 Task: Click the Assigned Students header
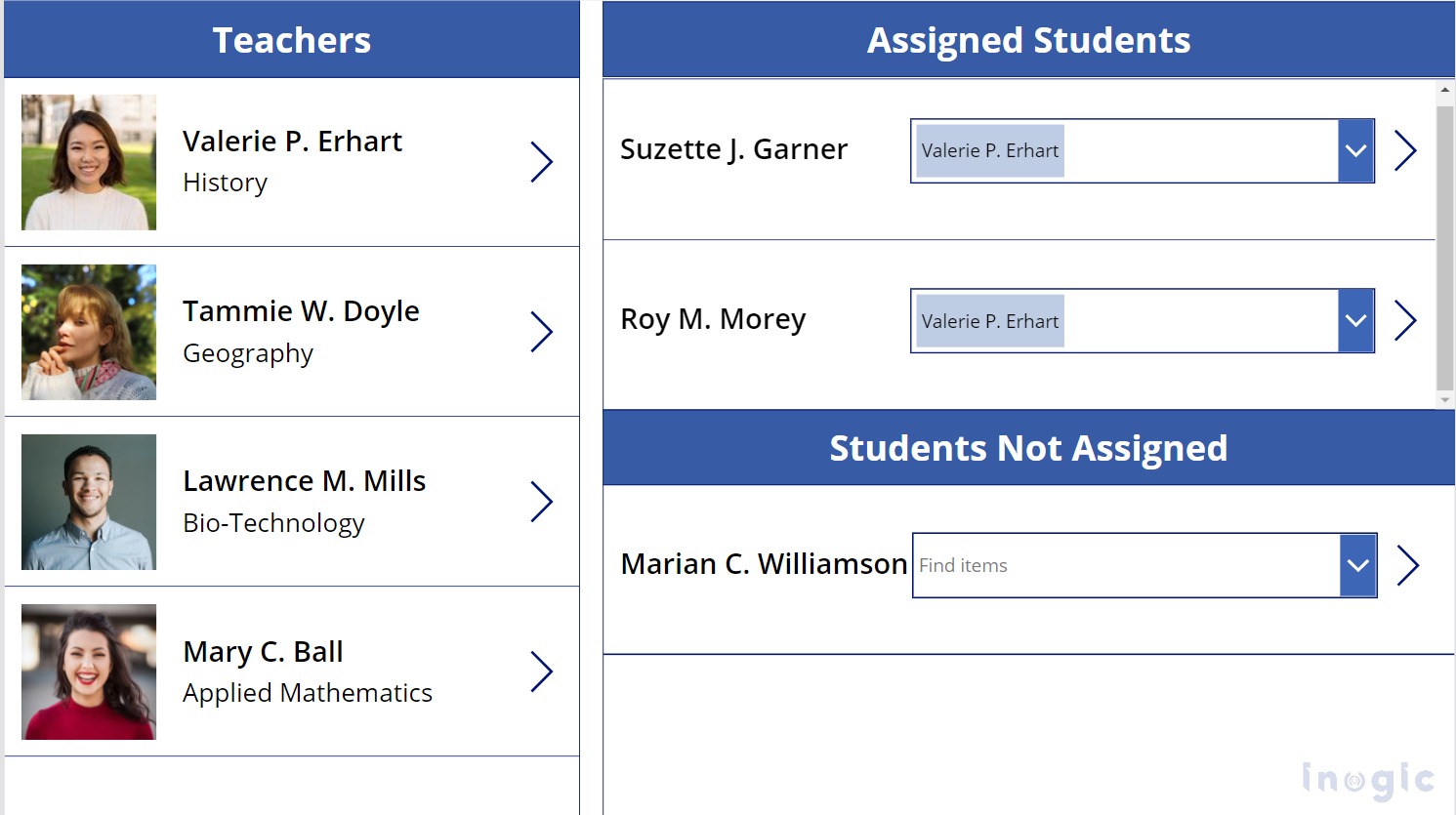[1028, 40]
